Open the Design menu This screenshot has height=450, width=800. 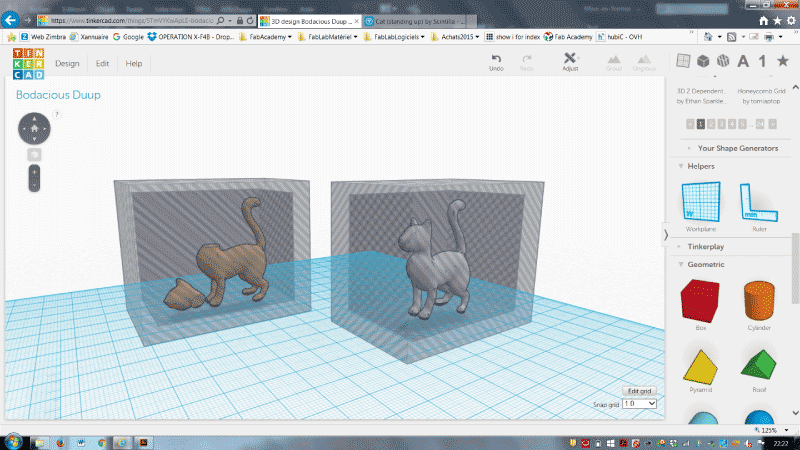pos(67,63)
